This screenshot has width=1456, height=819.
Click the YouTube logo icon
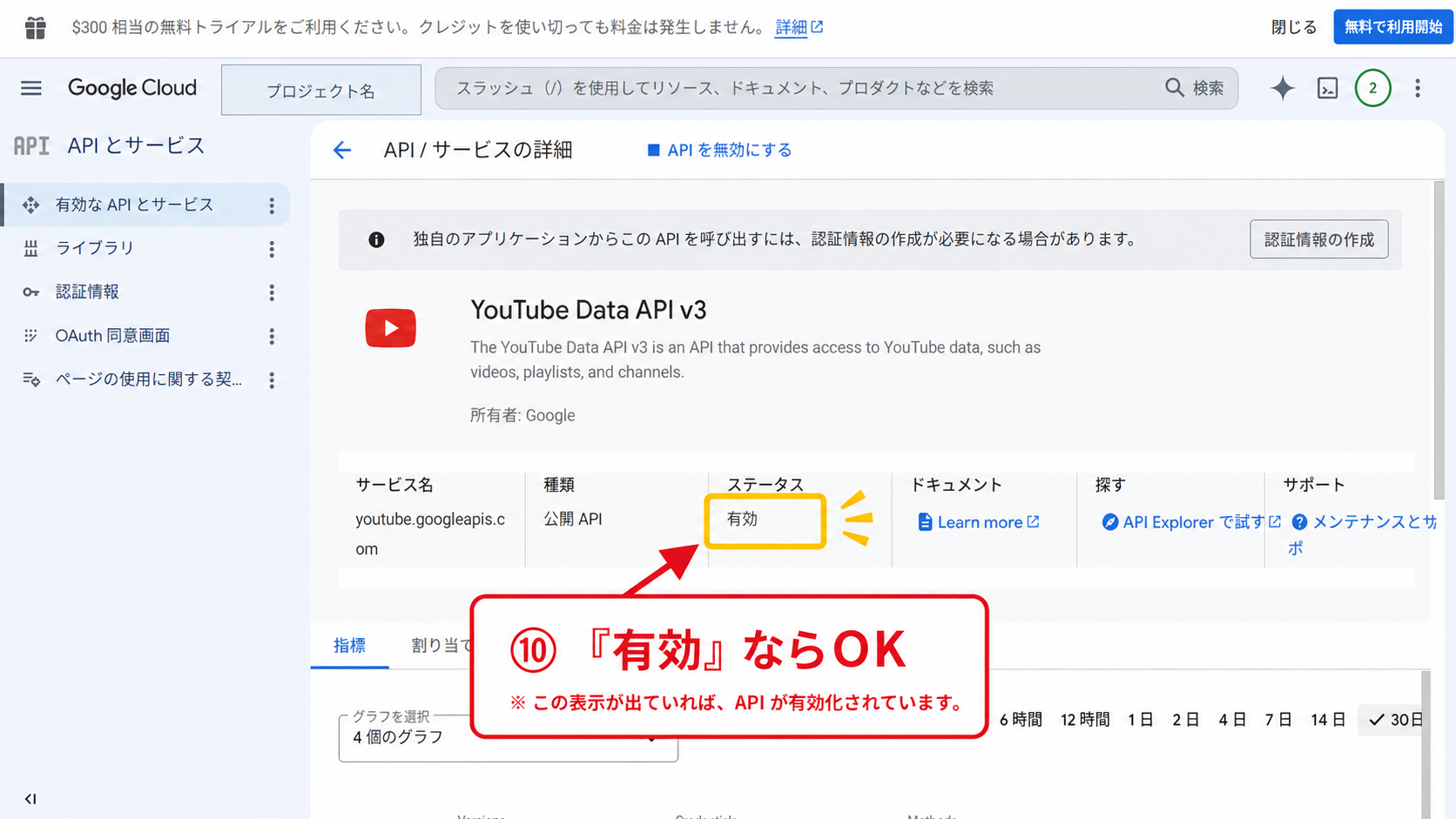pos(390,328)
